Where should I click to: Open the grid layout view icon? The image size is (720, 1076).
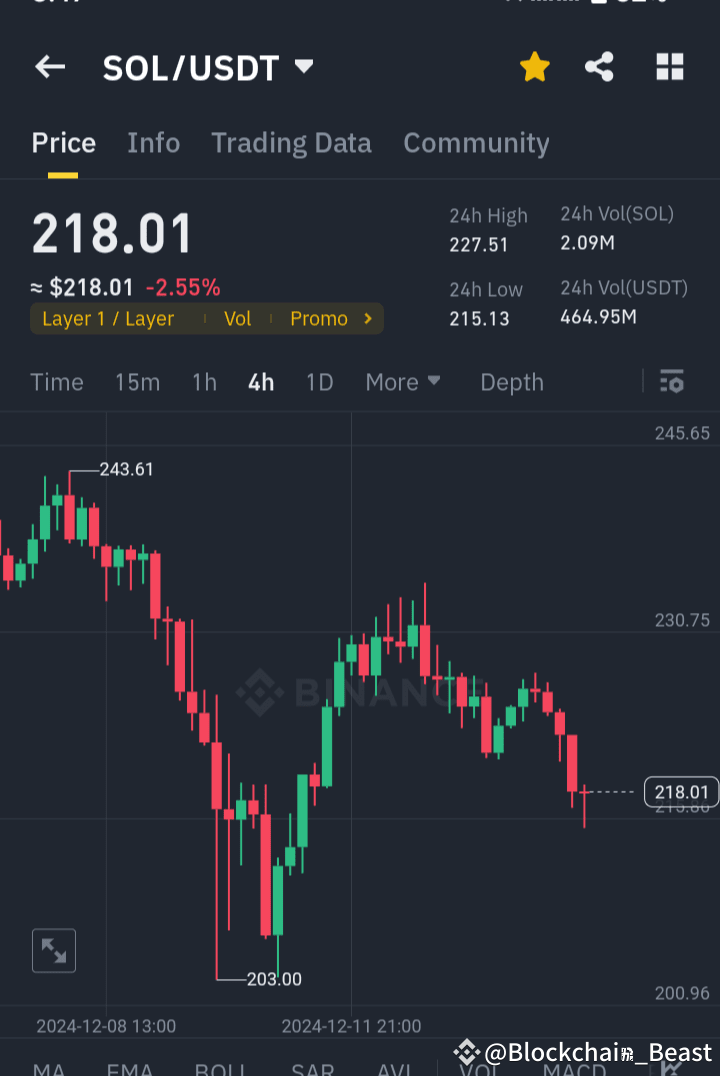(670, 67)
